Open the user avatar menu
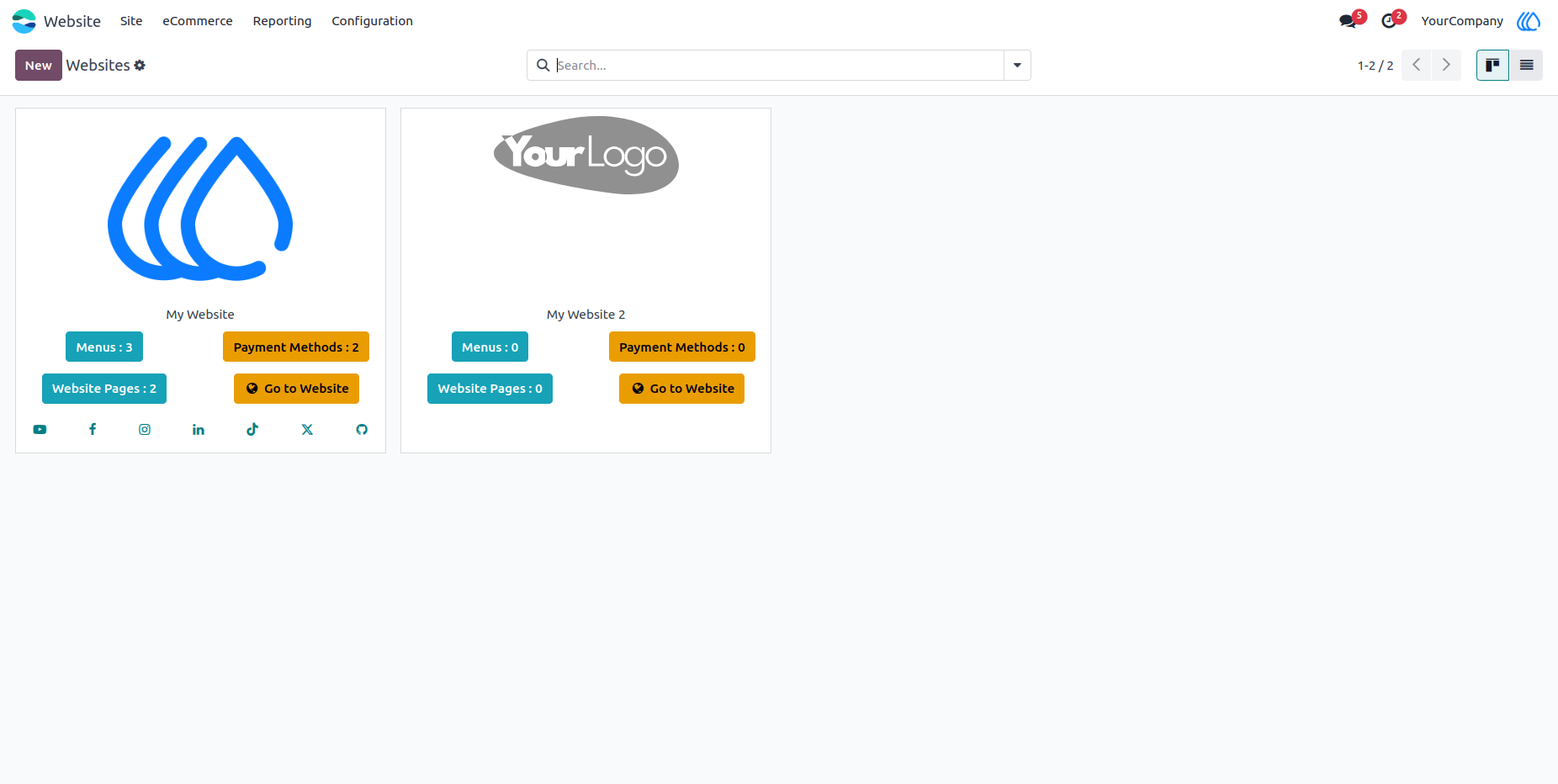The image size is (1558, 784). click(1529, 21)
